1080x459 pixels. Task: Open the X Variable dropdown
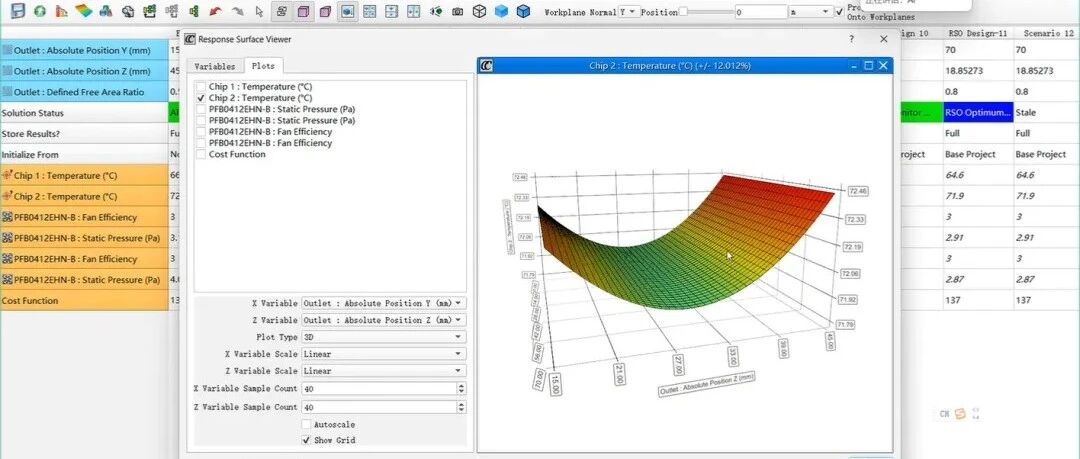[384, 303]
